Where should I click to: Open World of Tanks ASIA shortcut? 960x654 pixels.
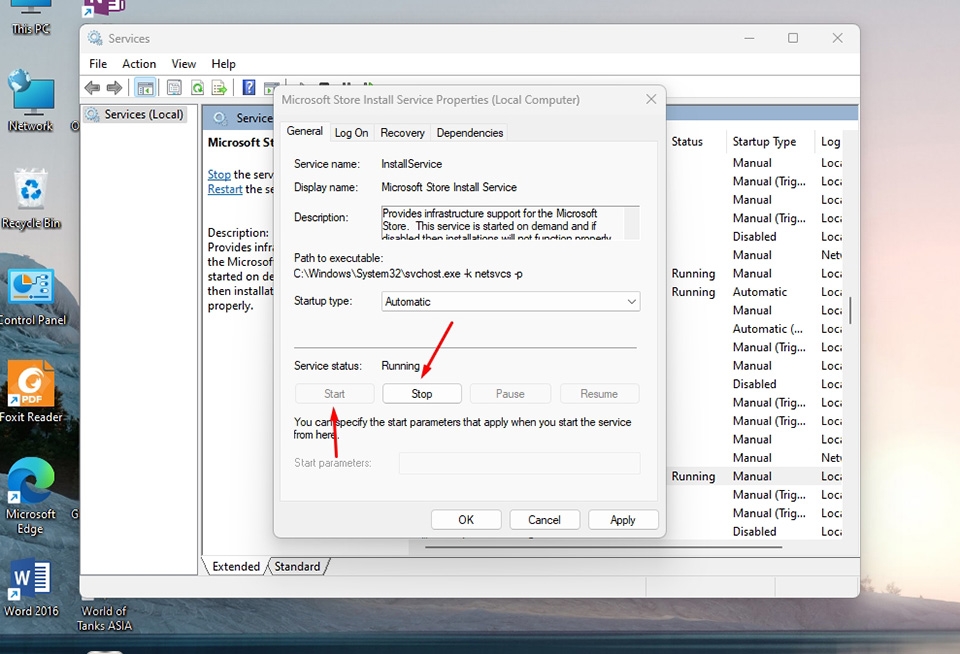(x=104, y=618)
